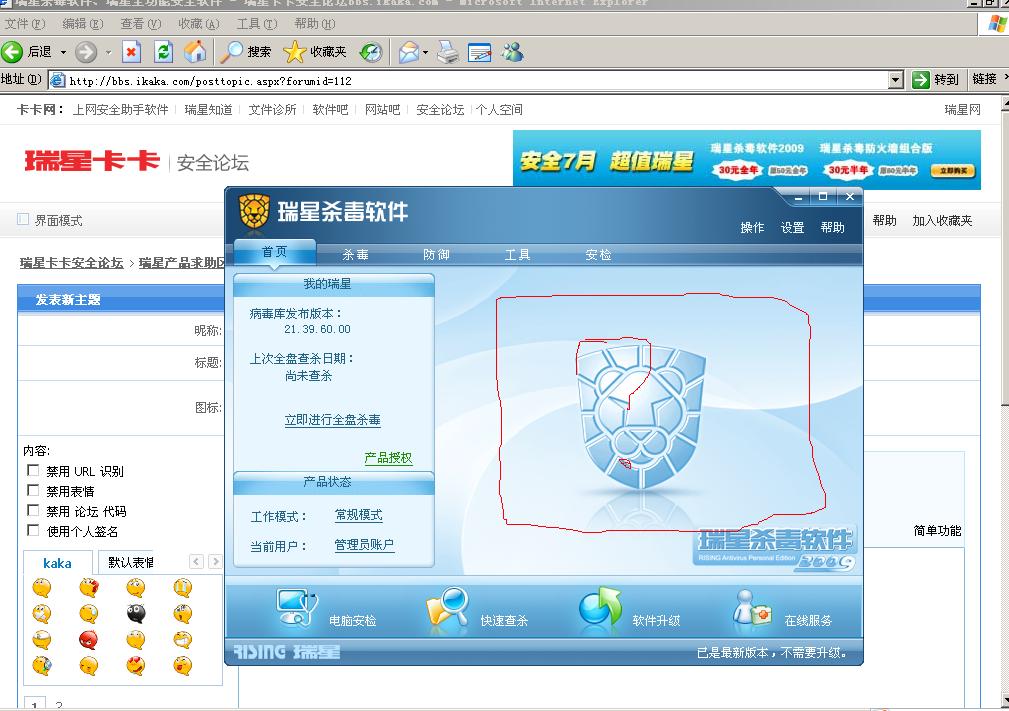This screenshot has height=711, width=1009.
Task: Open the 查看 menu in IE
Action: pyautogui.click(x=141, y=24)
